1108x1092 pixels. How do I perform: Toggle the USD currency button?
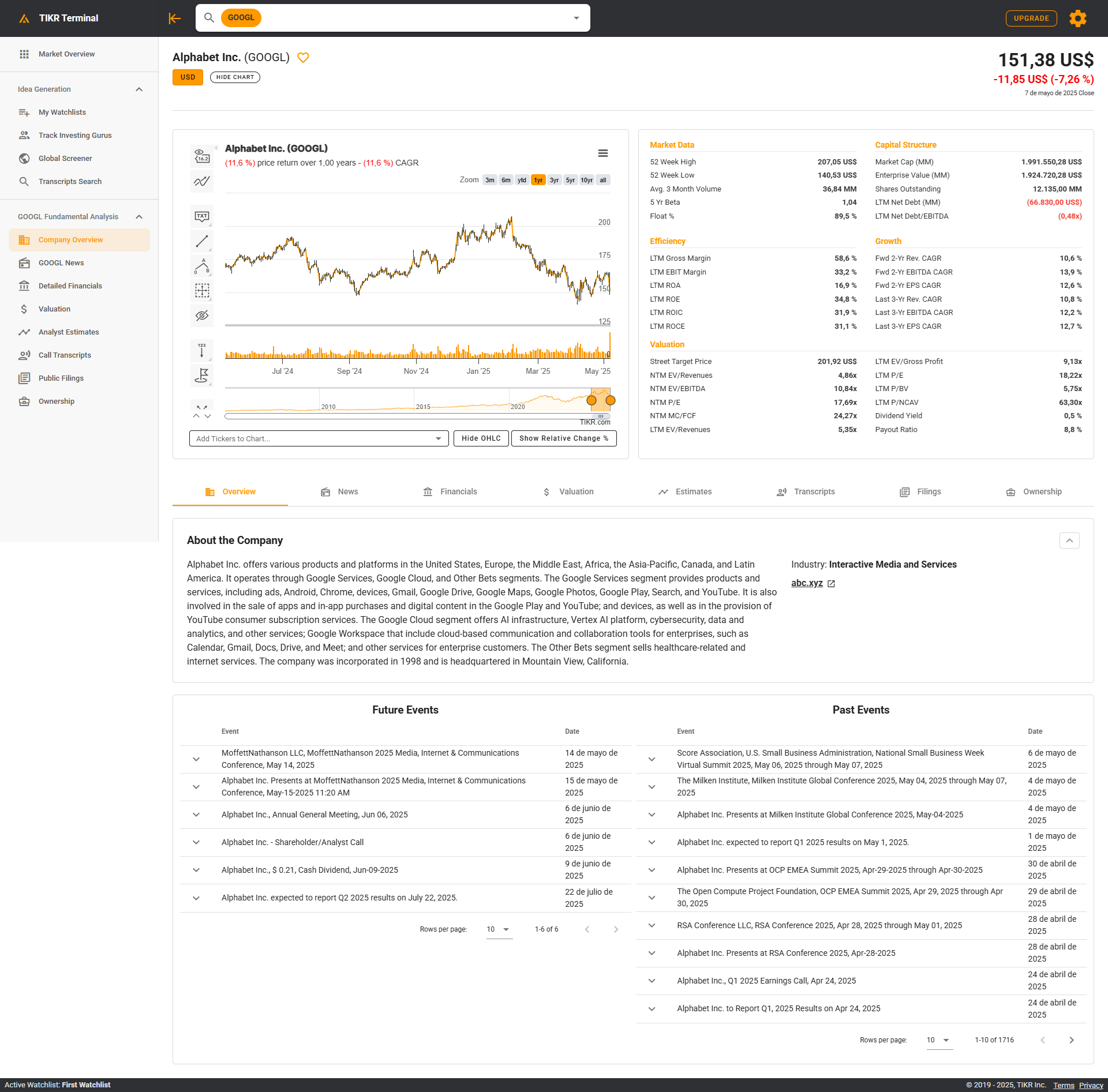pos(188,77)
